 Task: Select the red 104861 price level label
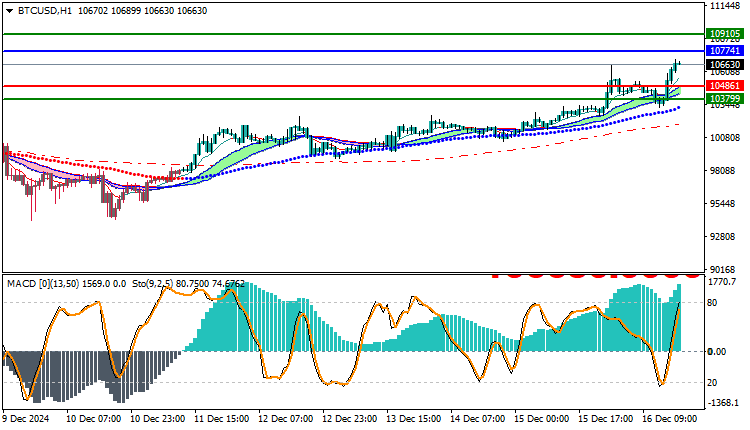725,86
